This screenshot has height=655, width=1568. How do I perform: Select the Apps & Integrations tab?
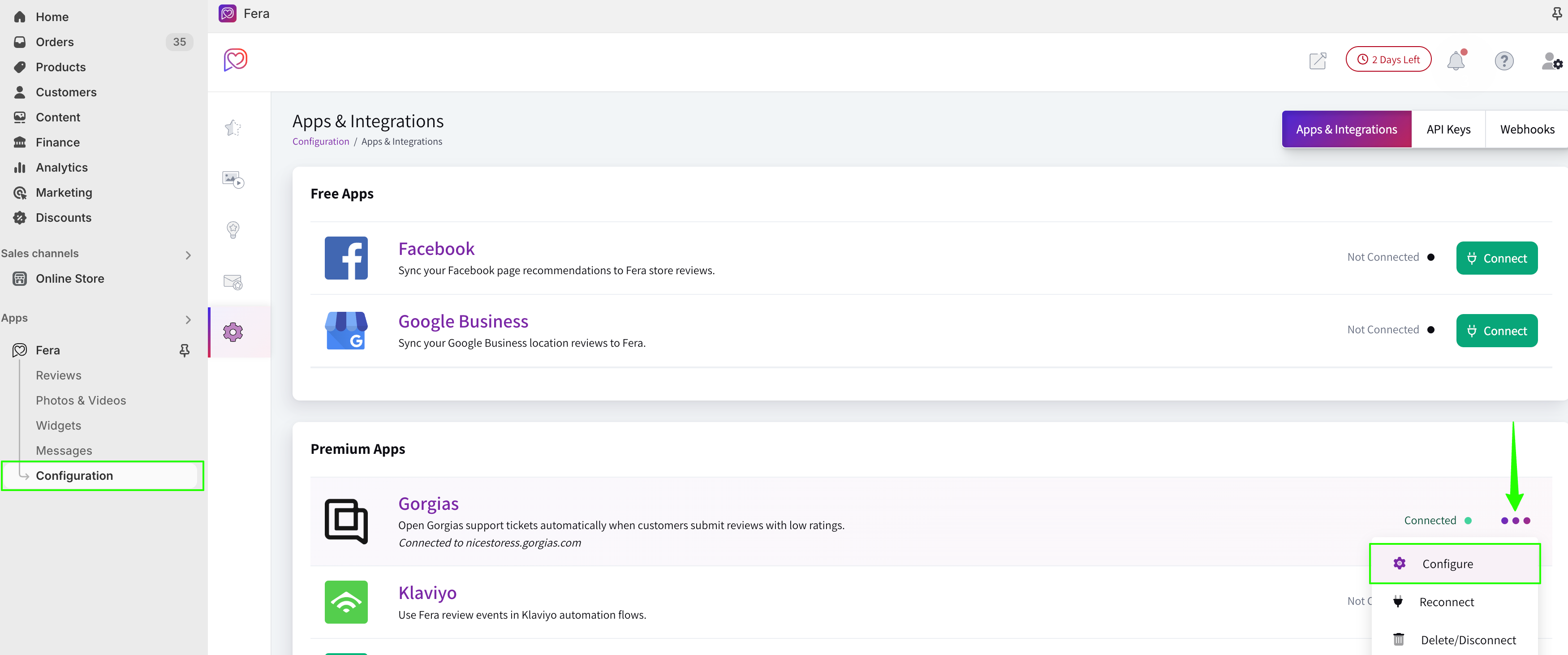[1346, 129]
